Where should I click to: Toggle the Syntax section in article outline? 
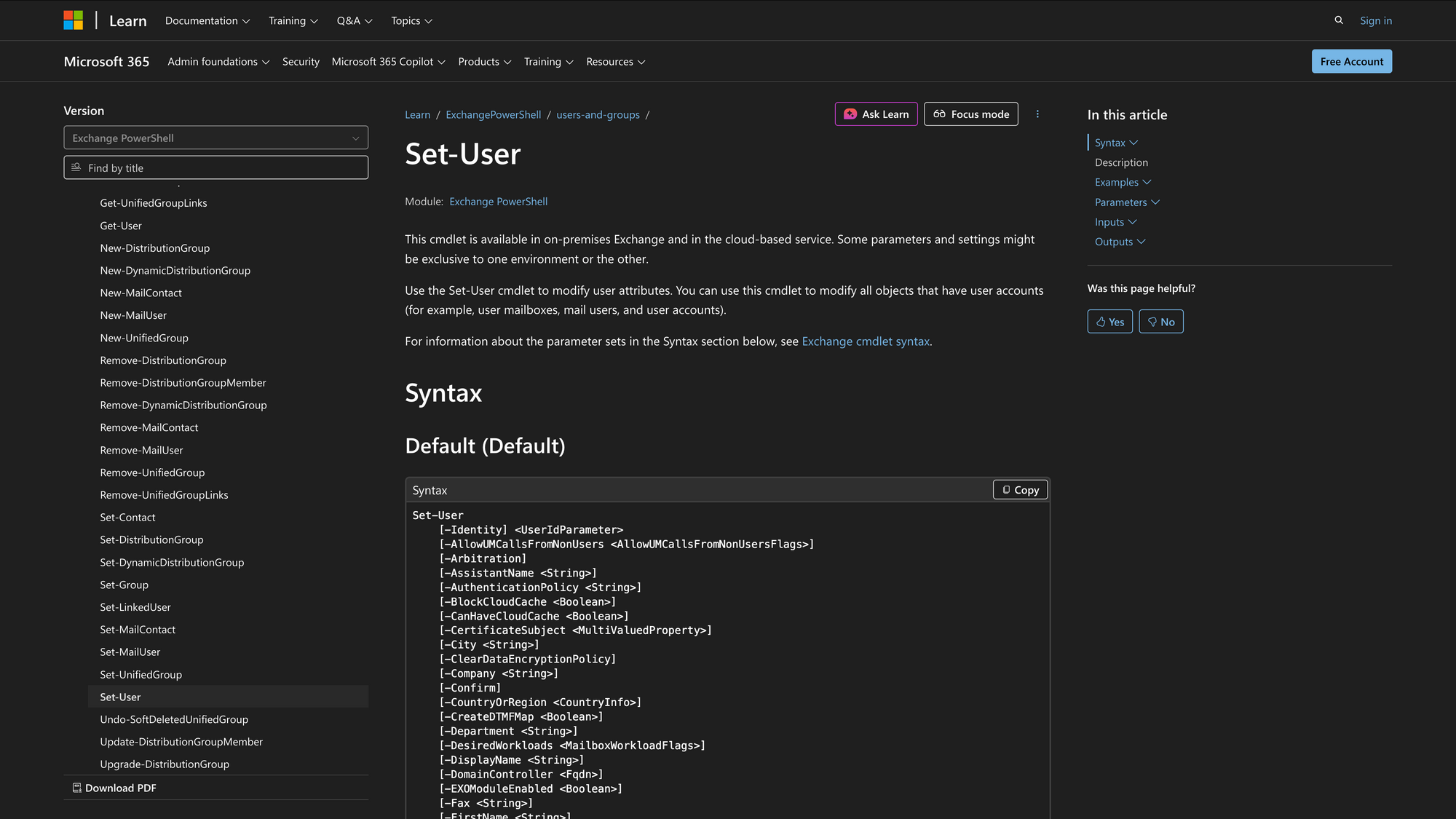1134,143
